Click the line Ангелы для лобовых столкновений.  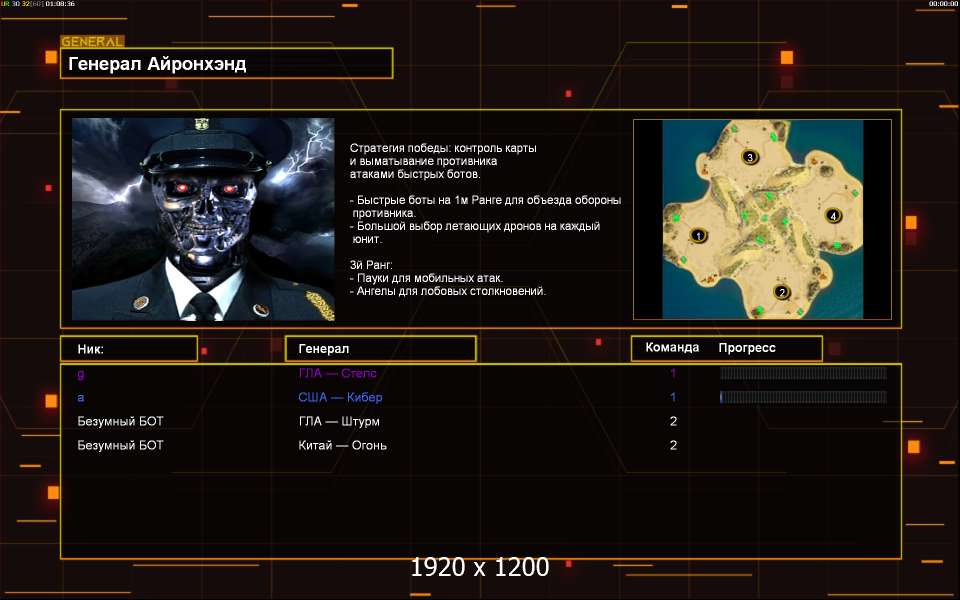click(448, 291)
